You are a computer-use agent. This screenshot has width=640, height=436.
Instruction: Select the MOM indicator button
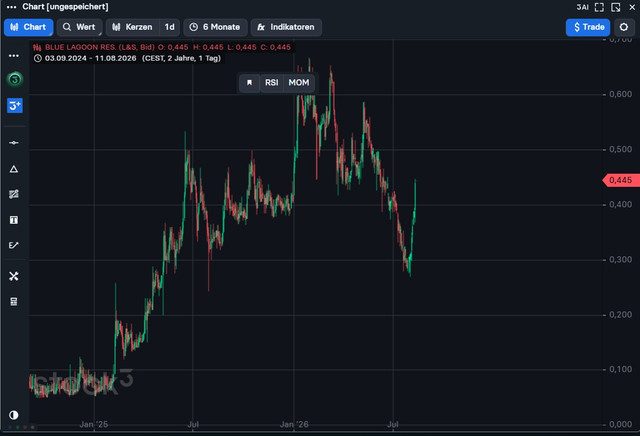[299, 83]
